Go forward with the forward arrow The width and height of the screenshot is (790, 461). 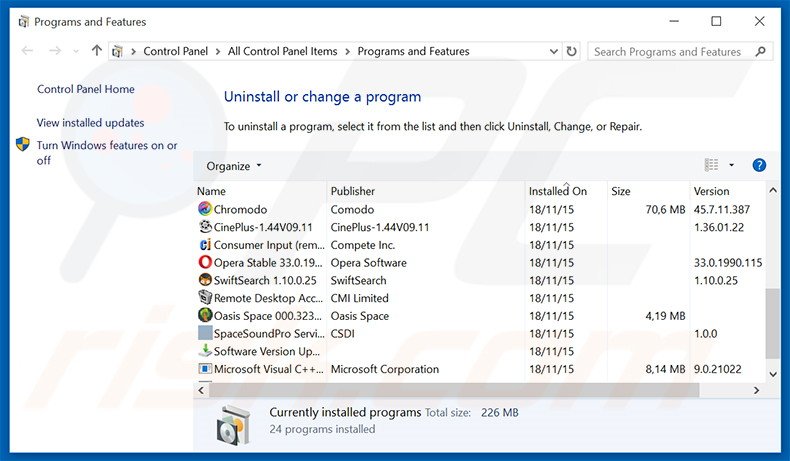click(x=55, y=51)
